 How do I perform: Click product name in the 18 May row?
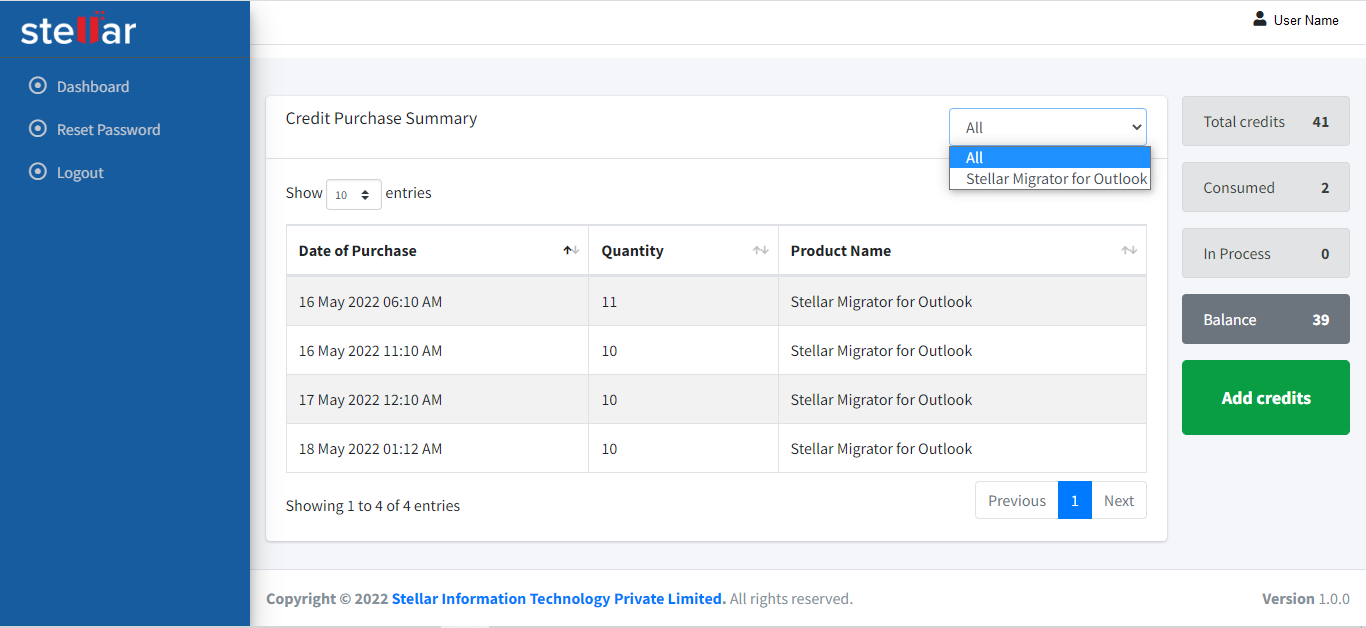(962, 449)
